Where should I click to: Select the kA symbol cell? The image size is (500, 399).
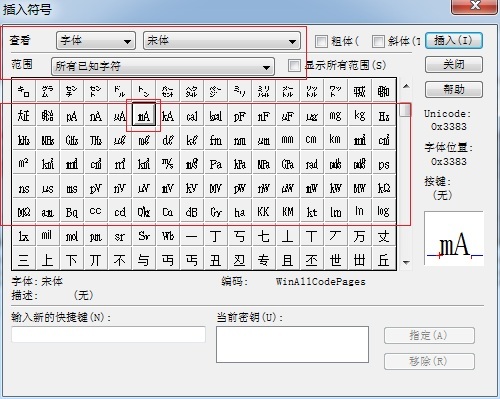(x=168, y=116)
